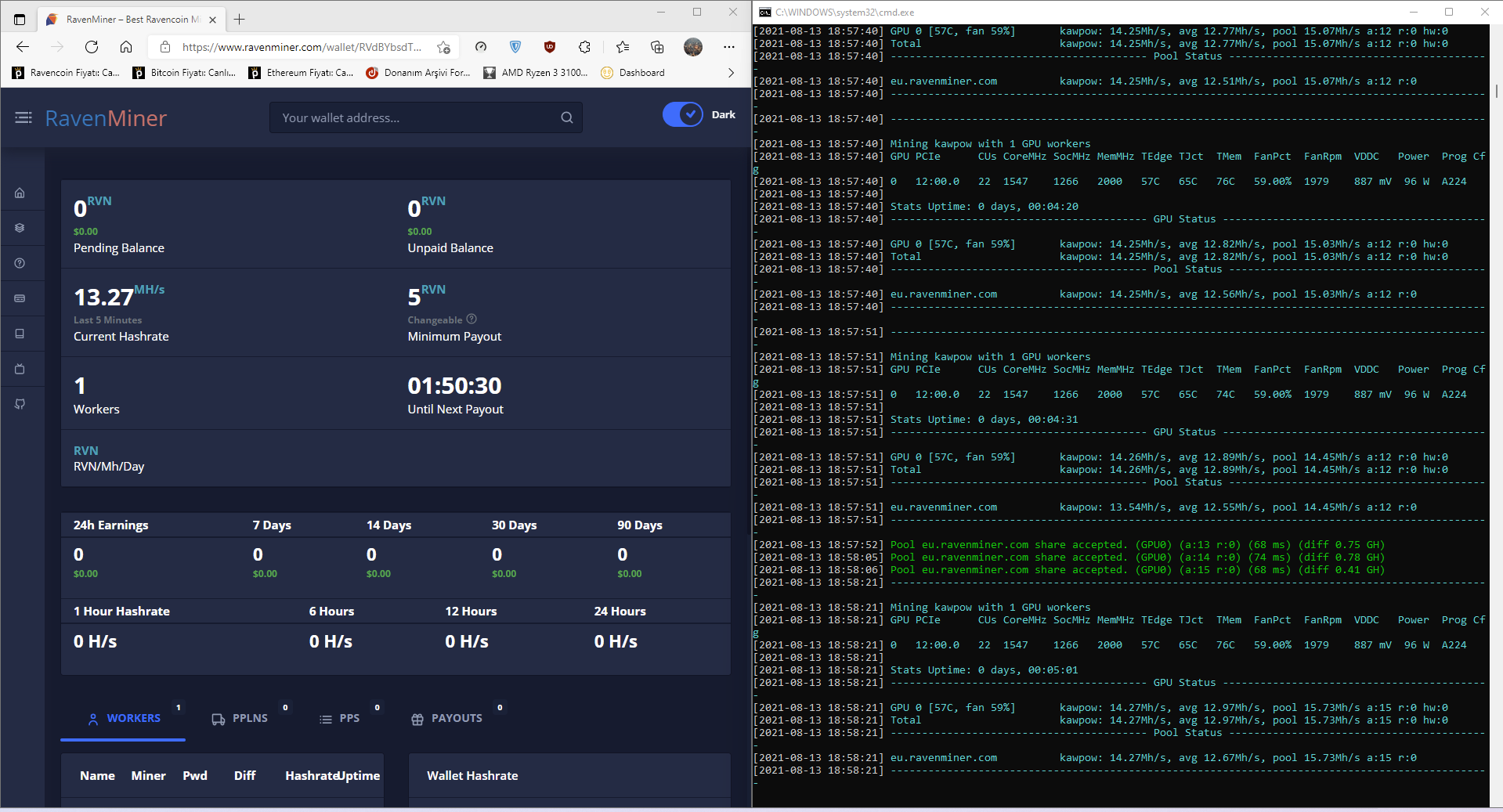
Task: Open a new browser tab
Action: coord(240,19)
